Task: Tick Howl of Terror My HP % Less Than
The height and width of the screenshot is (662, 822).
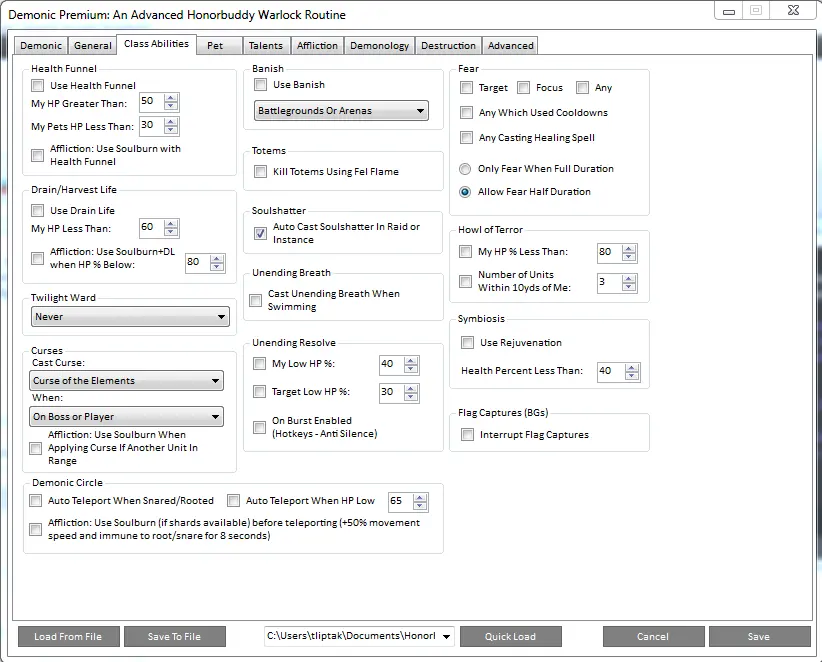Action: coord(465,252)
